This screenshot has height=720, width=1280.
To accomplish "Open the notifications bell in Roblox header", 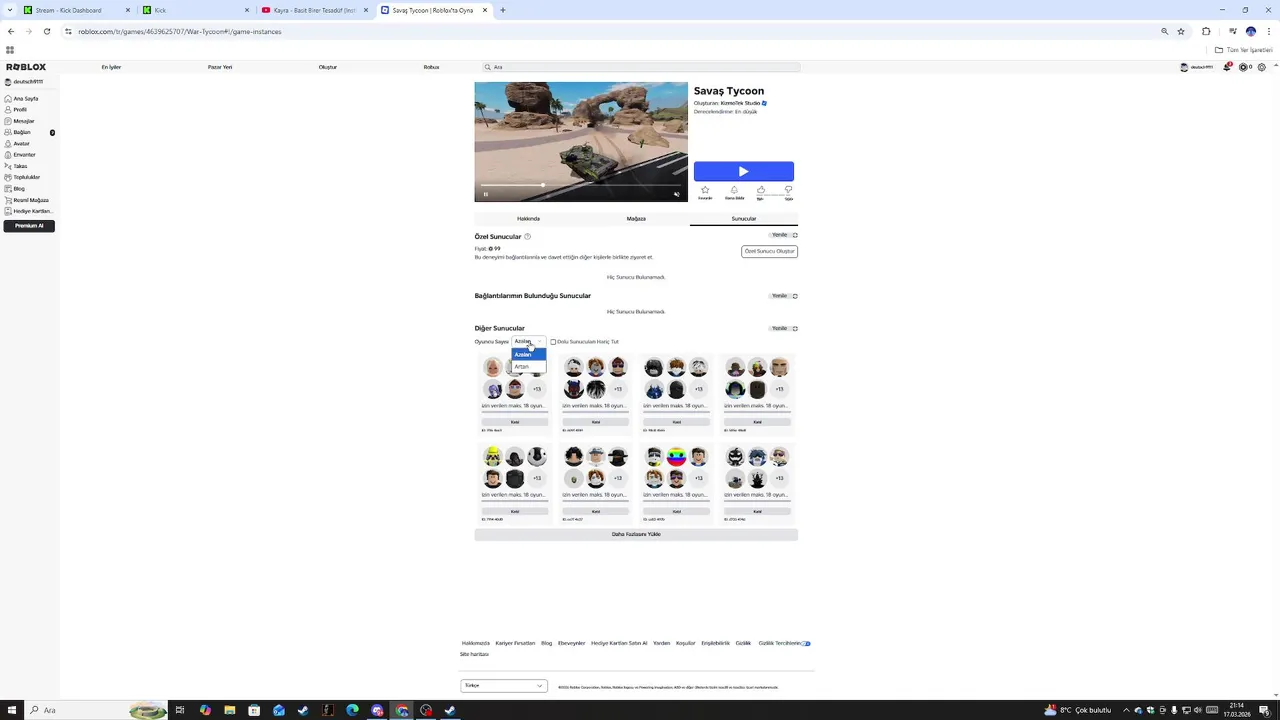I will 1227,67.
